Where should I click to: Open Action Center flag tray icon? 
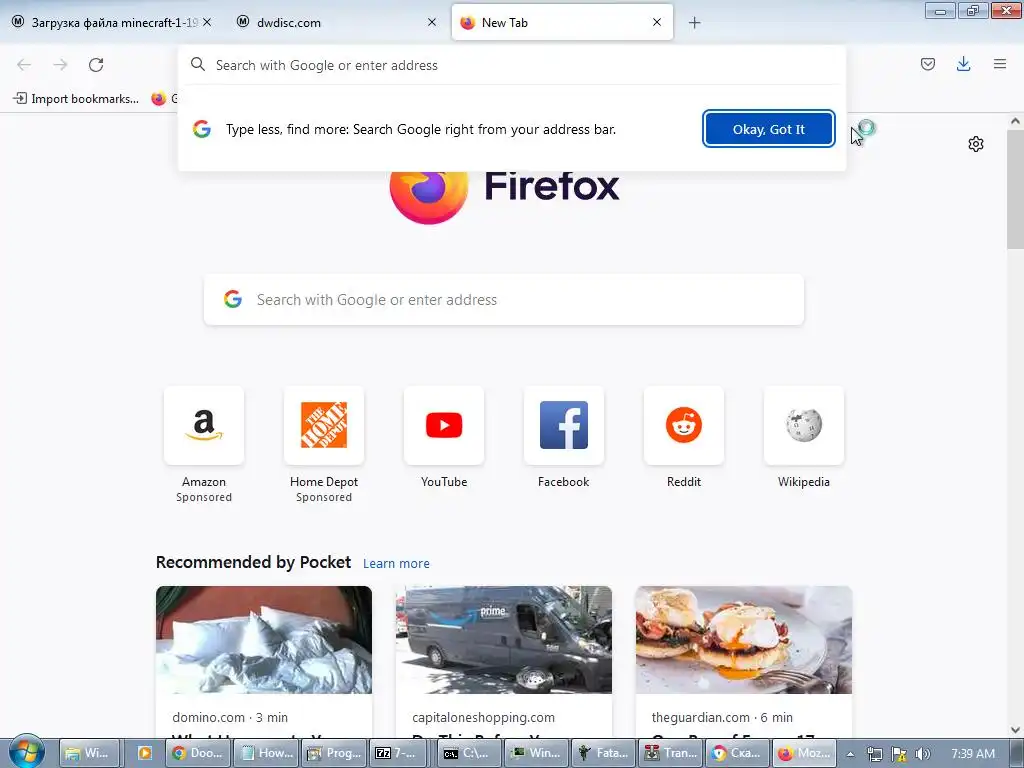(899, 754)
